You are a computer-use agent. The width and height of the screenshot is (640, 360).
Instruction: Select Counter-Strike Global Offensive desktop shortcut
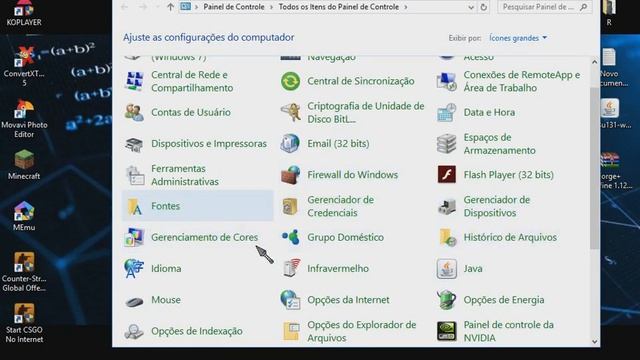click(x=24, y=272)
